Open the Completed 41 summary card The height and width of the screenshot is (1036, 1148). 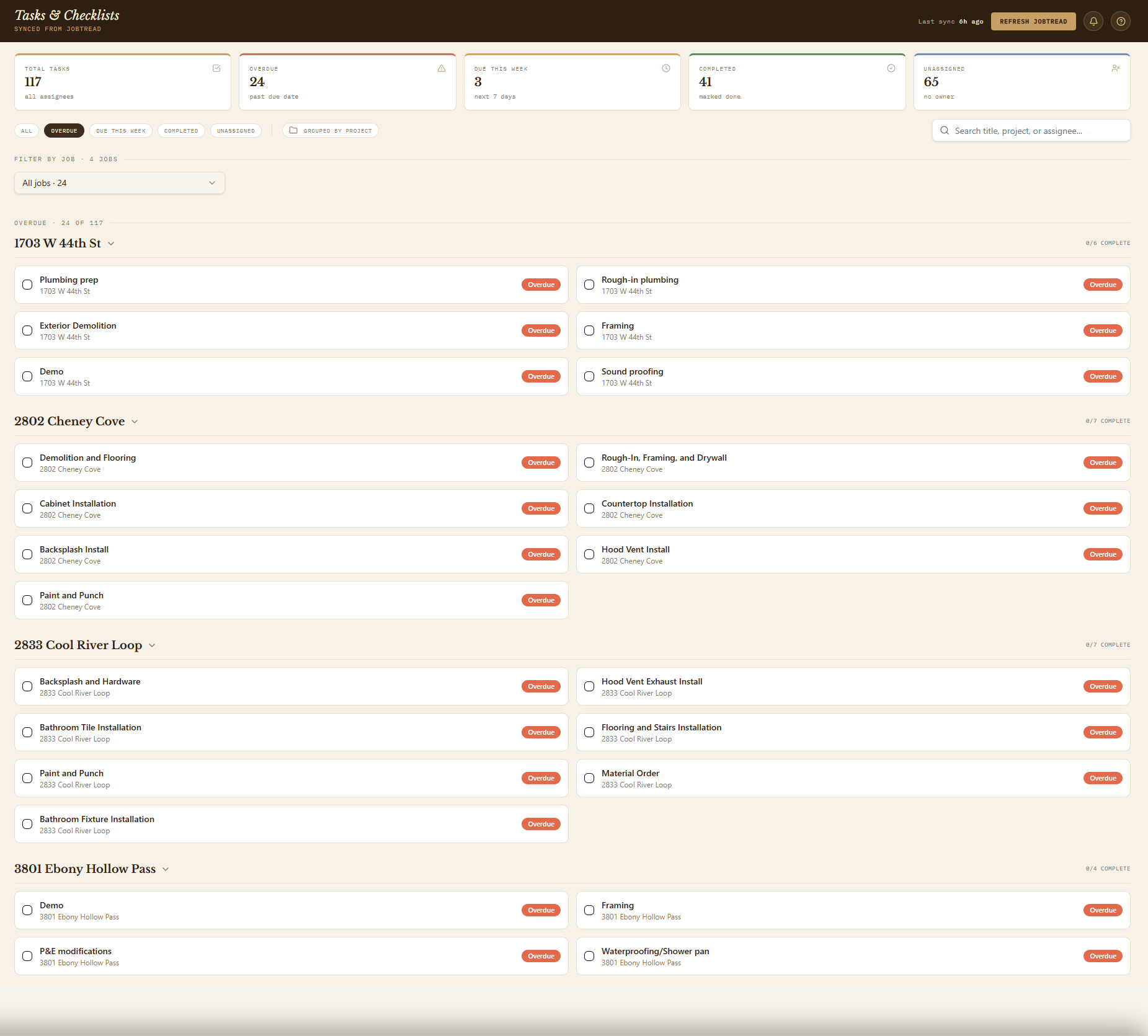[x=797, y=82]
